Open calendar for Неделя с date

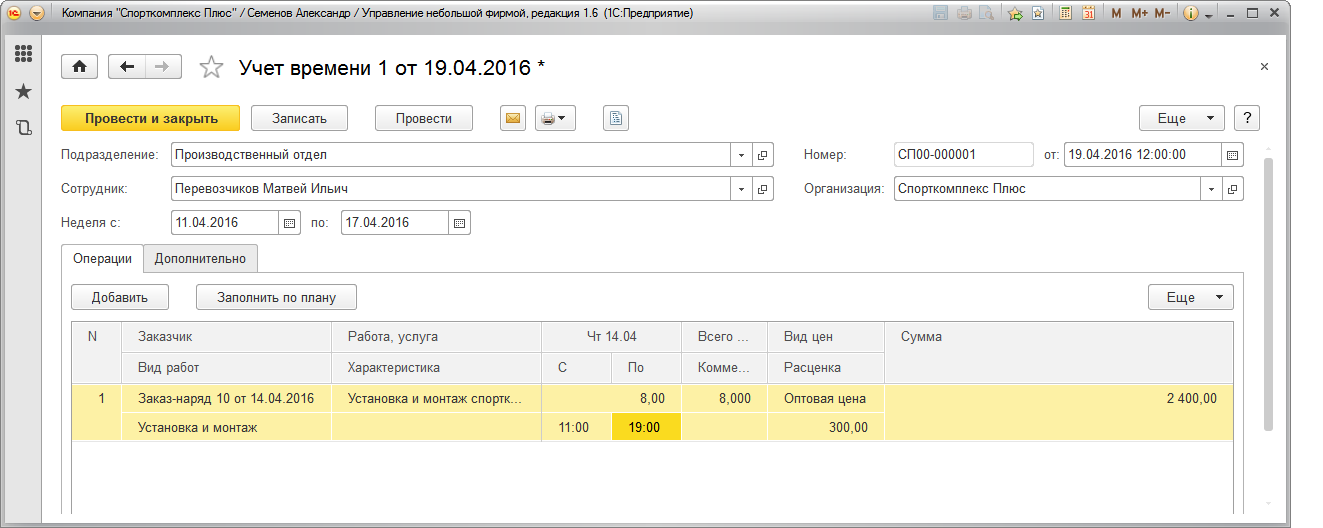290,223
